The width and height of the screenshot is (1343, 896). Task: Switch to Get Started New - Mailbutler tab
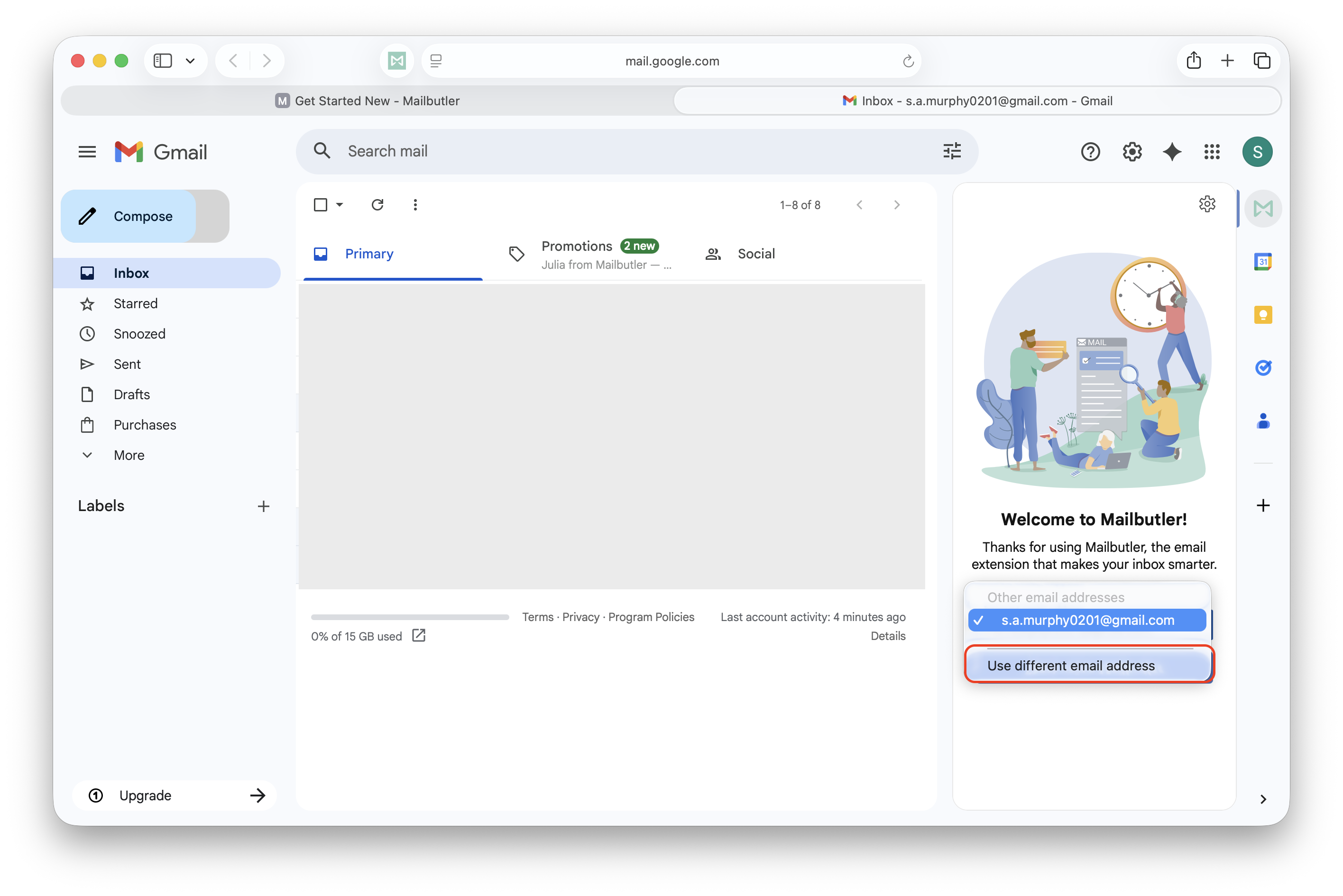tap(368, 101)
